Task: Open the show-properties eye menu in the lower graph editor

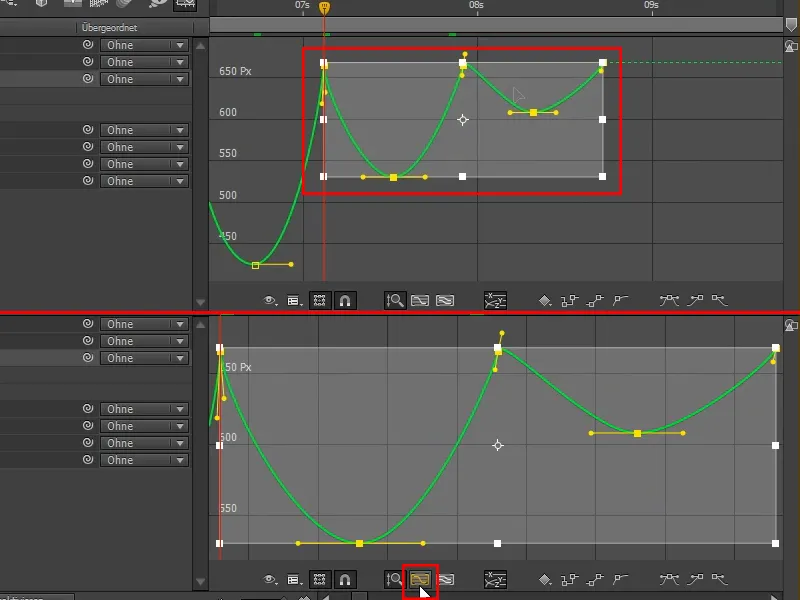Action: pyautogui.click(x=270, y=580)
